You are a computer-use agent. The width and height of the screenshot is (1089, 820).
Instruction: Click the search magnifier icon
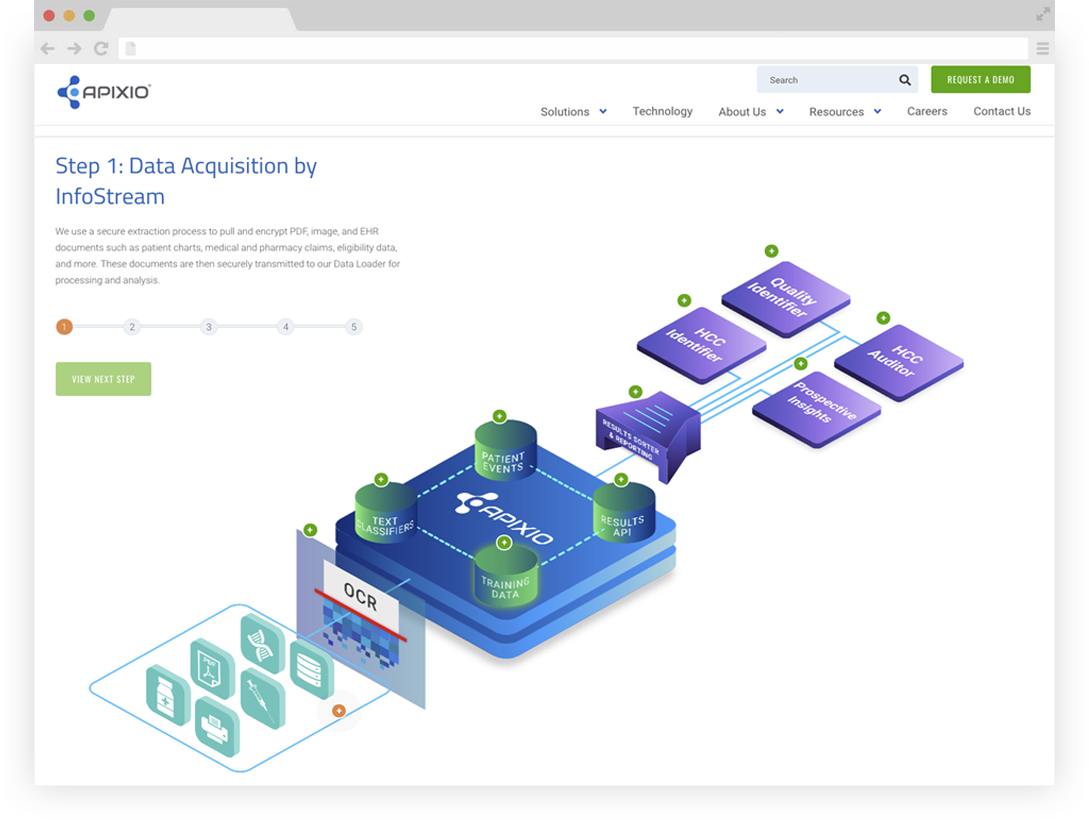pyautogui.click(x=904, y=80)
